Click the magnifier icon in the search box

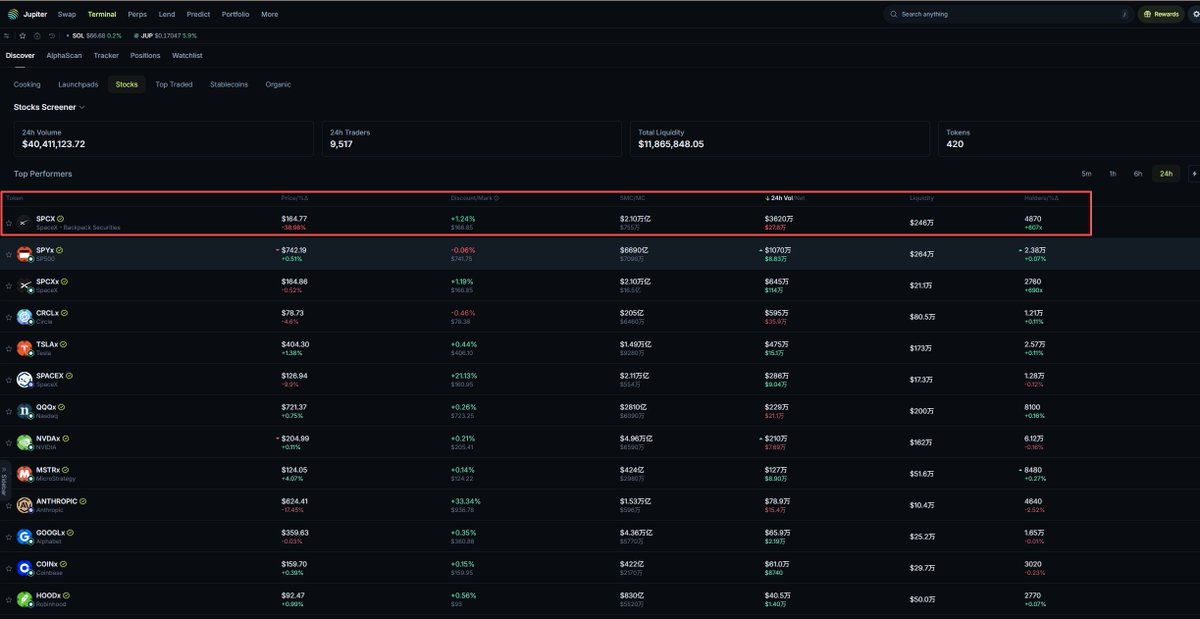tap(894, 14)
